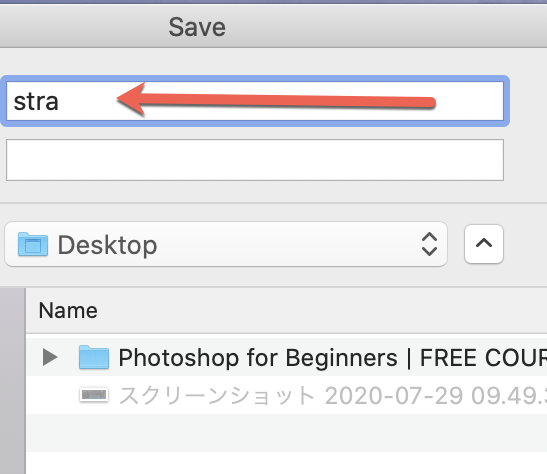
Task: Click the up-down arrows on Desktop popup
Action: [x=429, y=244]
